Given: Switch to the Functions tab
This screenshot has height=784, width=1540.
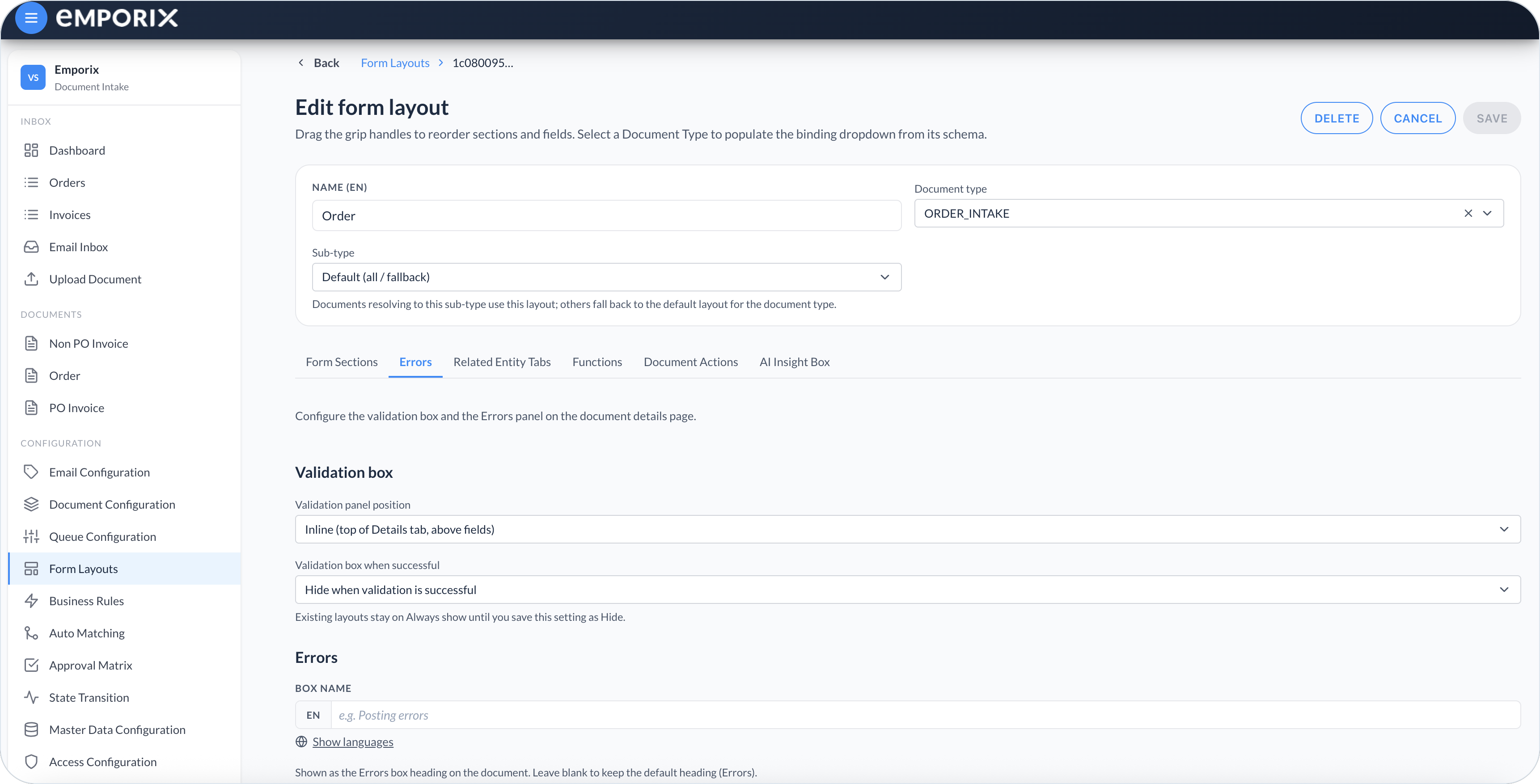Looking at the screenshot, I should (597, 362).
